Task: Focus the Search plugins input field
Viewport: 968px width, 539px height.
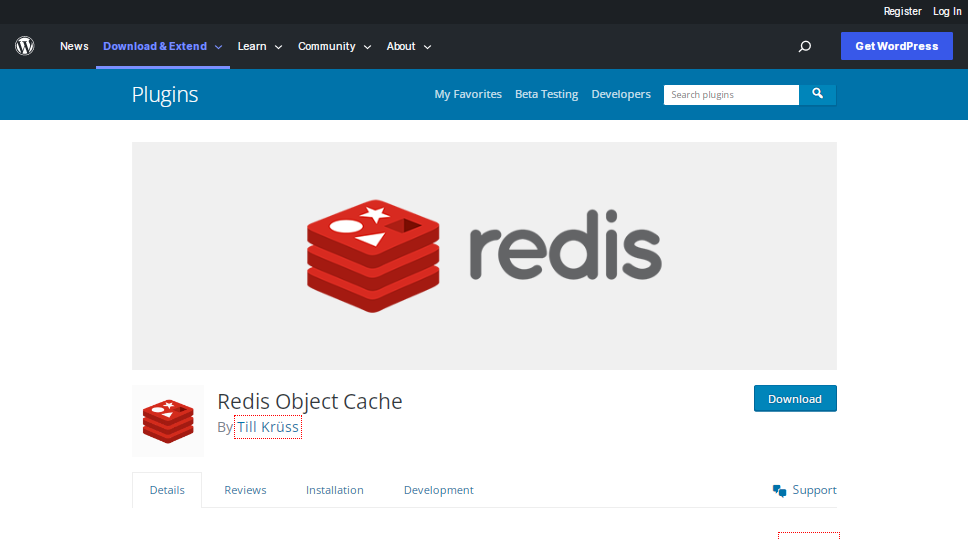Action: click(732, 94)
